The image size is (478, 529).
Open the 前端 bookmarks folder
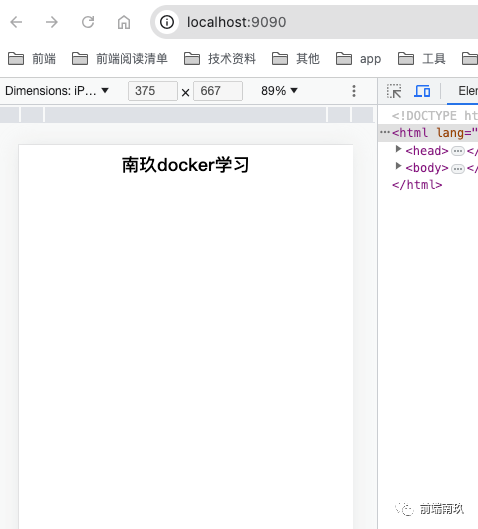(x=32, y=59)
